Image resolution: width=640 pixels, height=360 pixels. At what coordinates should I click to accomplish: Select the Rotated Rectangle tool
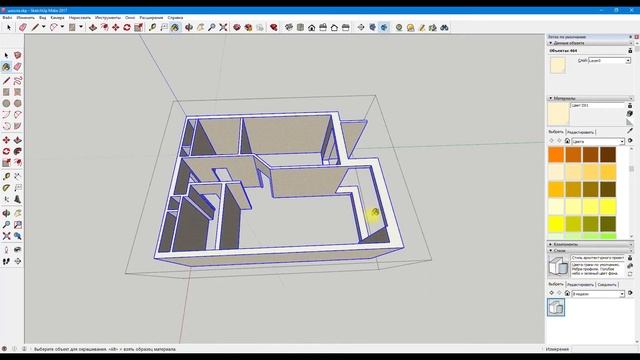pos(18,92)
